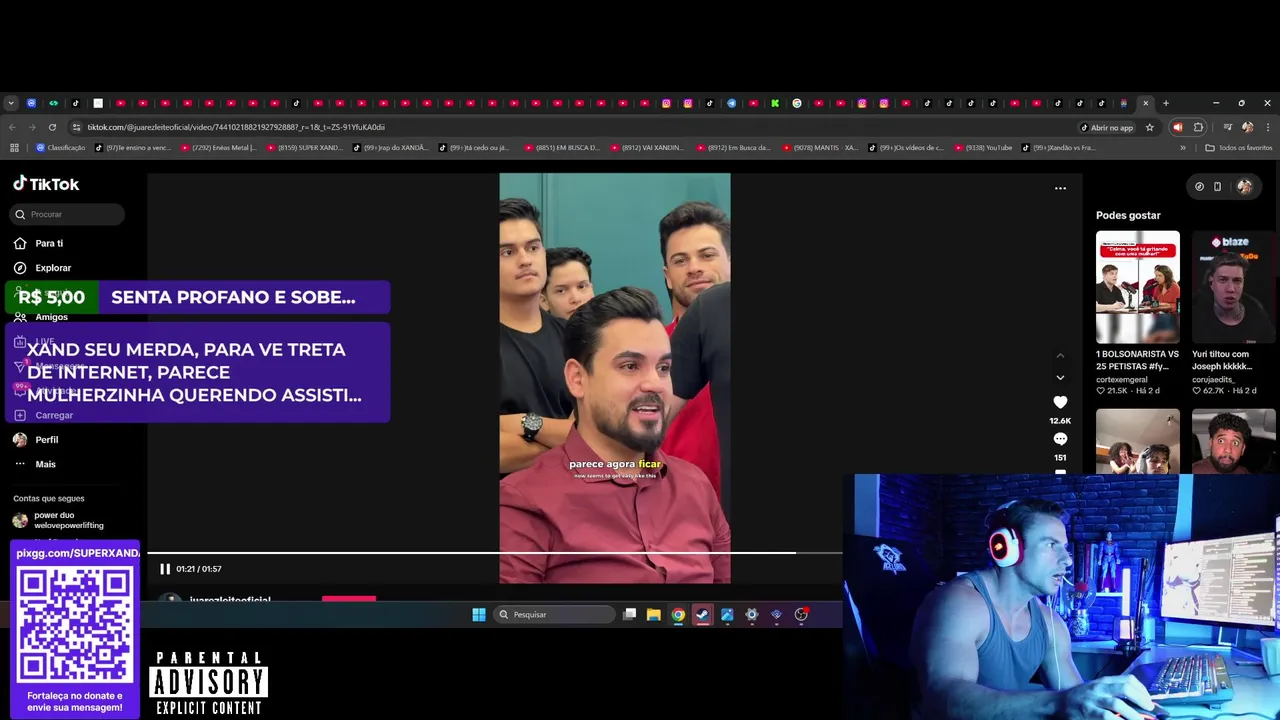Open Yuri tiltou com Joseph thumbnail
Viewport: 1280px width, 720px height.
pos(1234,287)
